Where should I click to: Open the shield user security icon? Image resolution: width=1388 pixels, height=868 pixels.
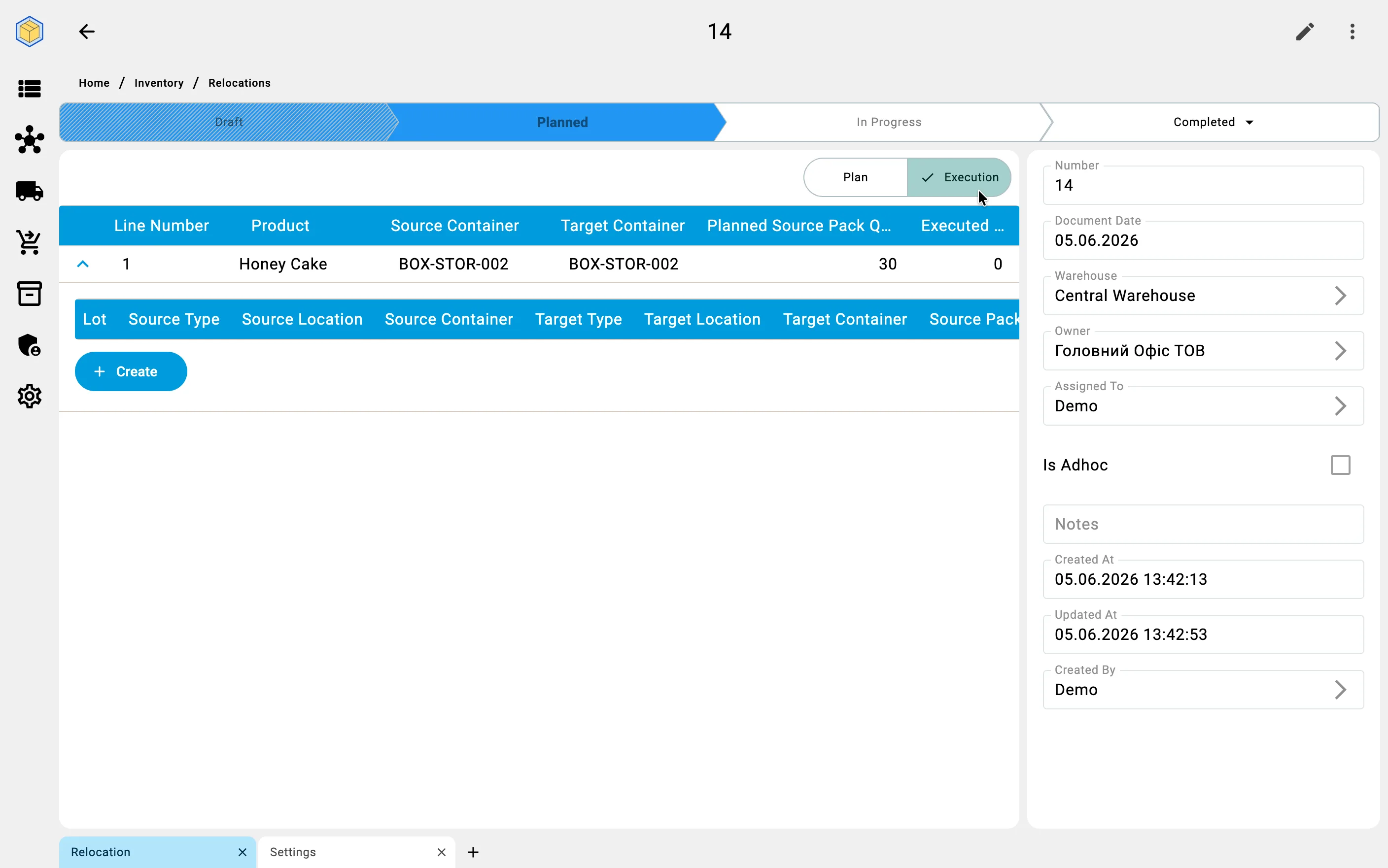pos(29,345)
